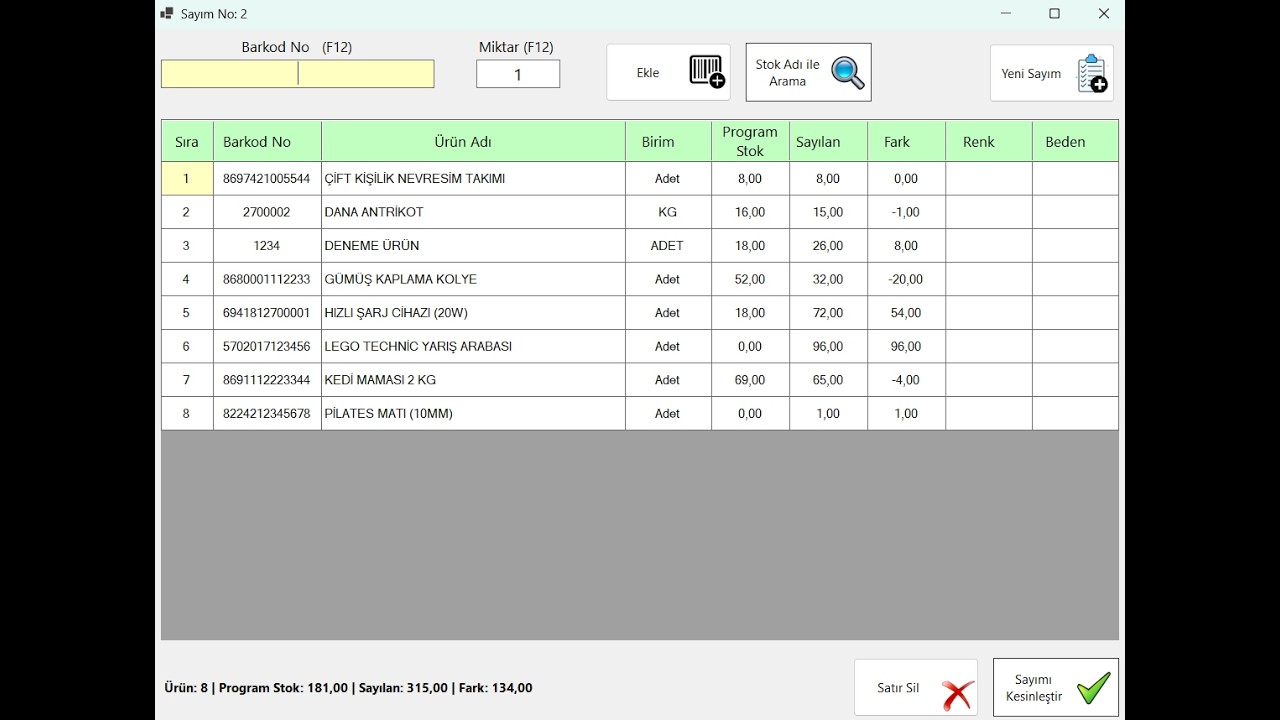1280x720 pixels.
Task: Select ÇİFT KİŞİLİK NEVRESİM TAKIMI row
Action: tap(640, 179)
